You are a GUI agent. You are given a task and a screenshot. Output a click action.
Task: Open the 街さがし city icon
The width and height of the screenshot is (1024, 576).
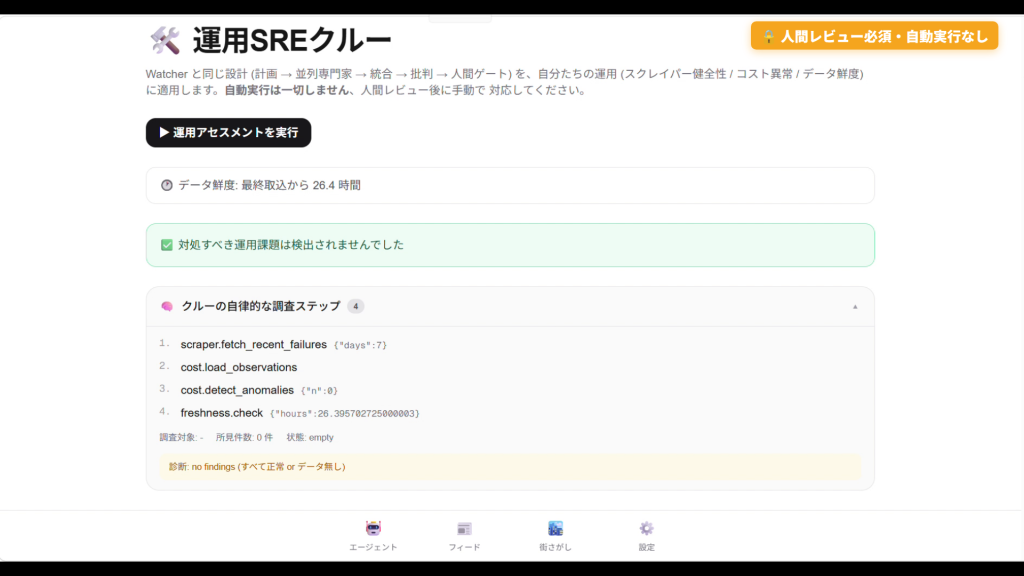click(555, 528)
